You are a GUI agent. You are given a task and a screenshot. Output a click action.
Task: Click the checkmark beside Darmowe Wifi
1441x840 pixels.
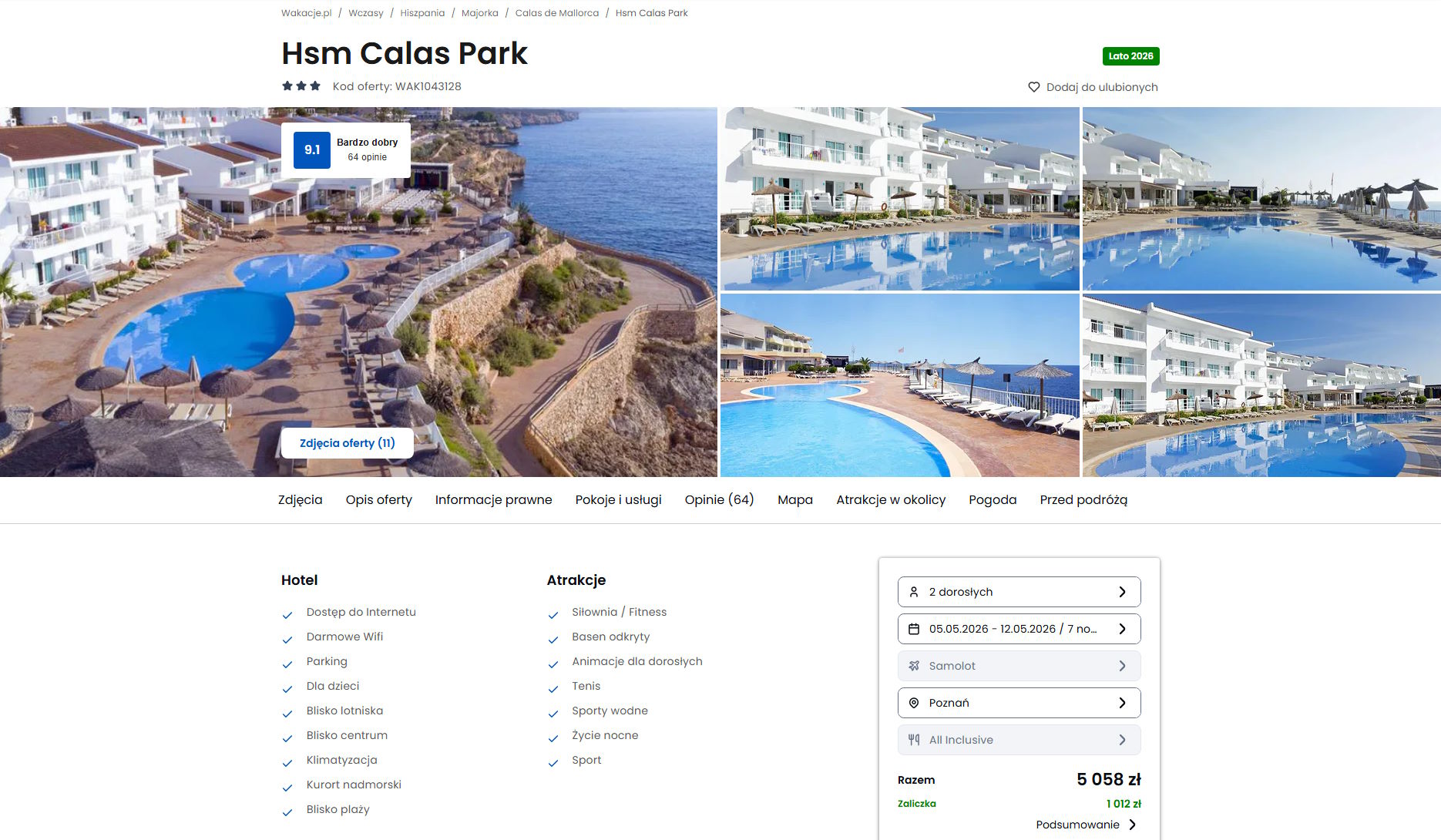click(287, 640)
